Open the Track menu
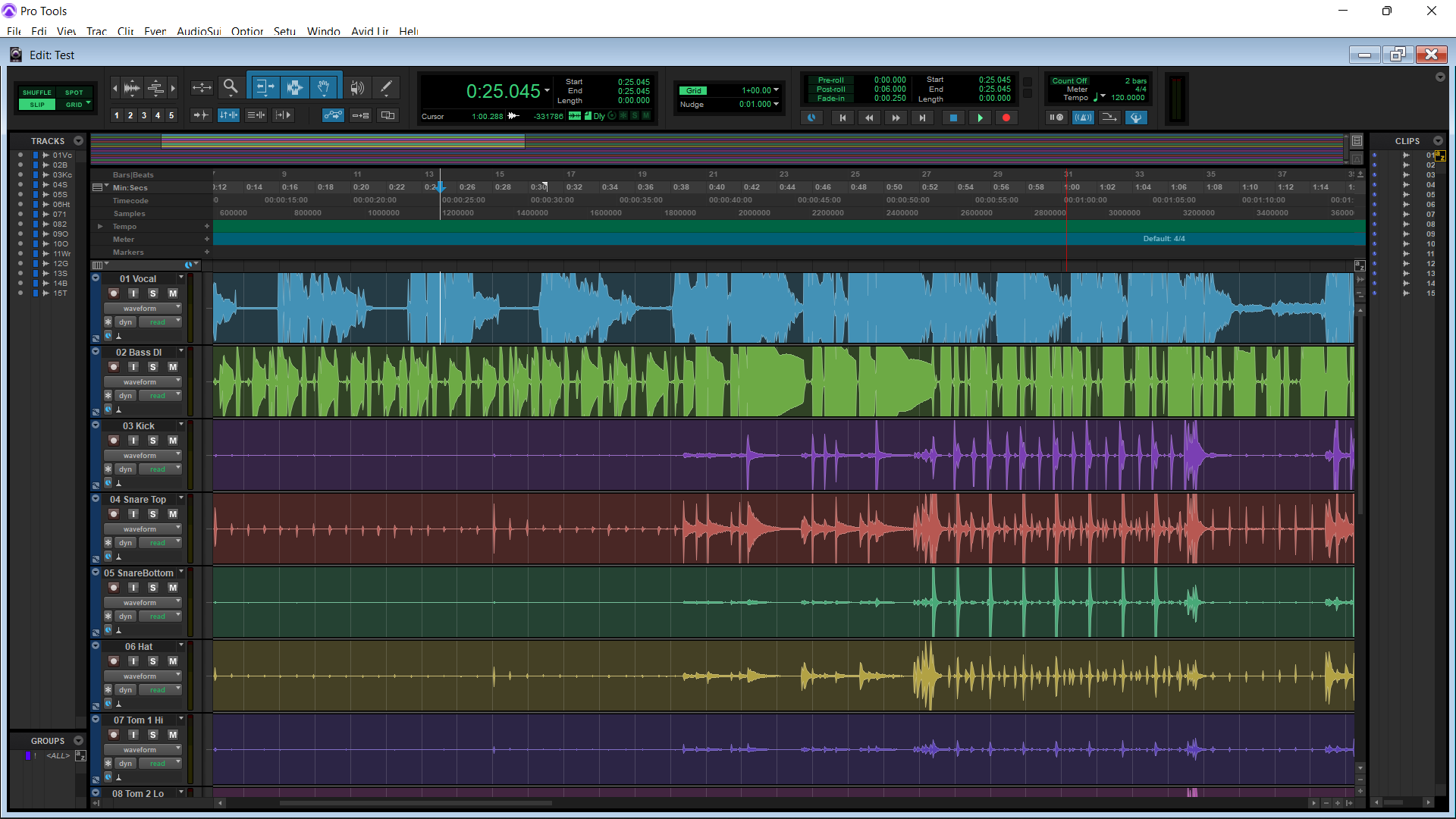Viewport: 1456px width, 819px height. click(96, 31)
